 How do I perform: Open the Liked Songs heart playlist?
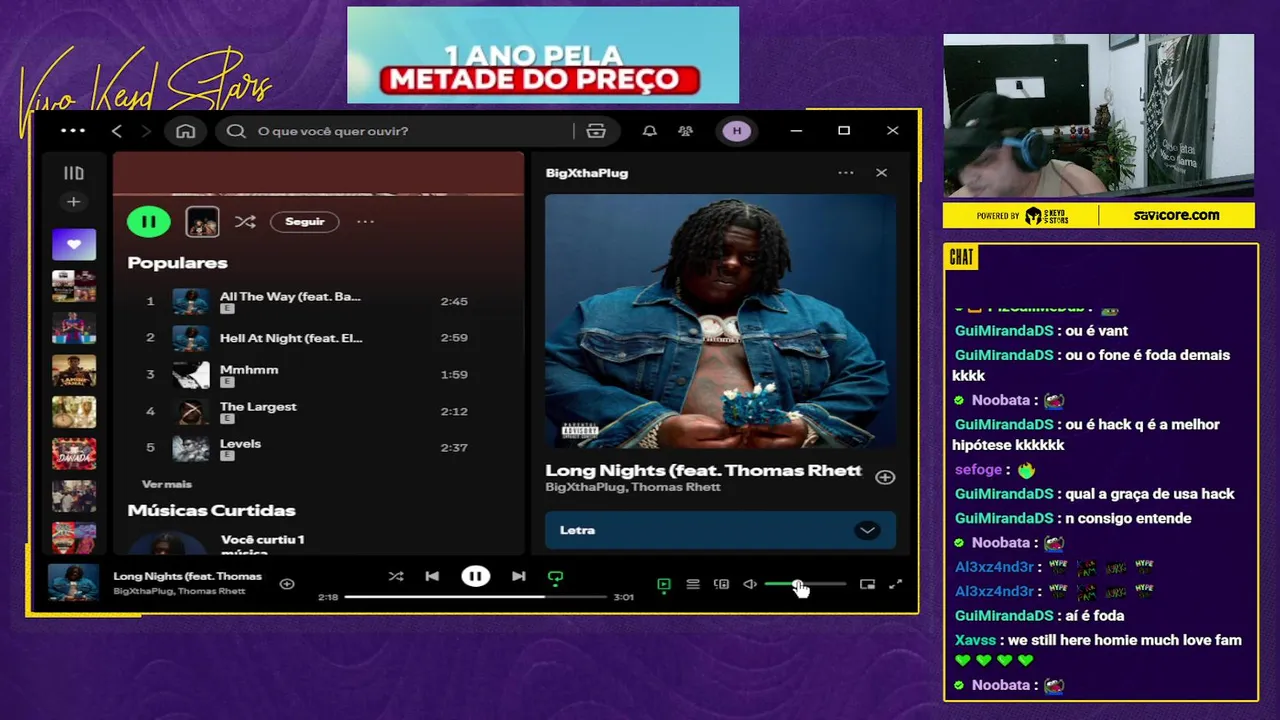pos(74,244)
